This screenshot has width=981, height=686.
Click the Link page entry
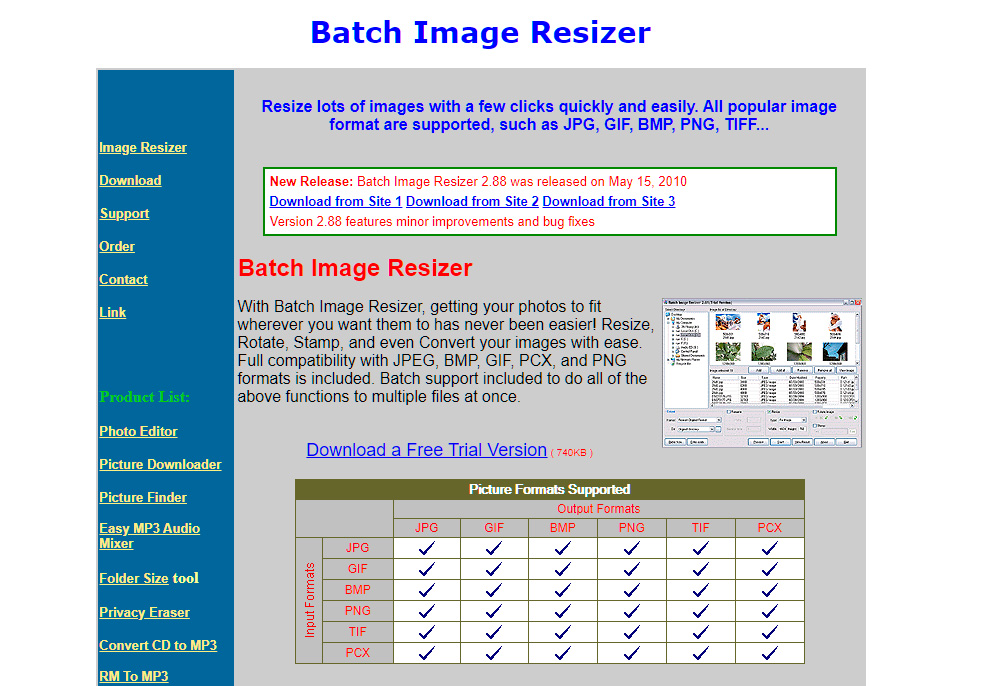112,312
